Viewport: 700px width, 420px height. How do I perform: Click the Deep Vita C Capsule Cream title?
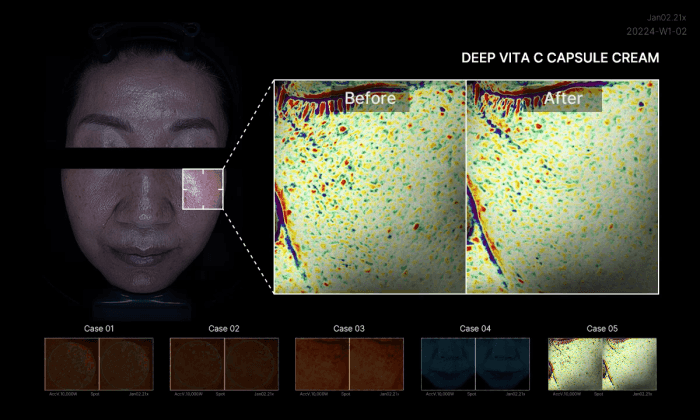pos(559,58)
